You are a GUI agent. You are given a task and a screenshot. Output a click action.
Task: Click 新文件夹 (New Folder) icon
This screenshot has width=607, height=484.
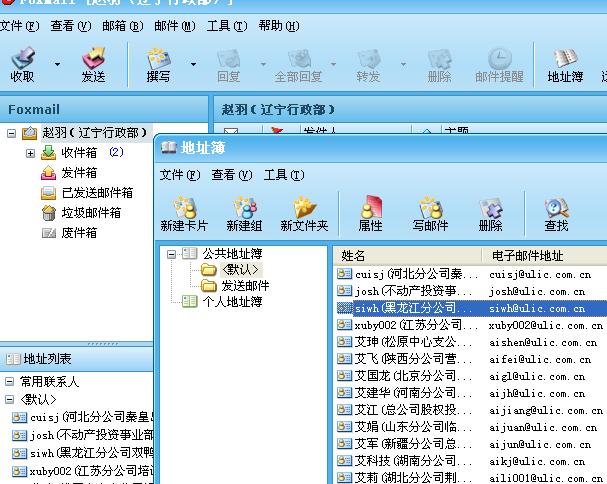pyautogui.click(x=304, y=213)
